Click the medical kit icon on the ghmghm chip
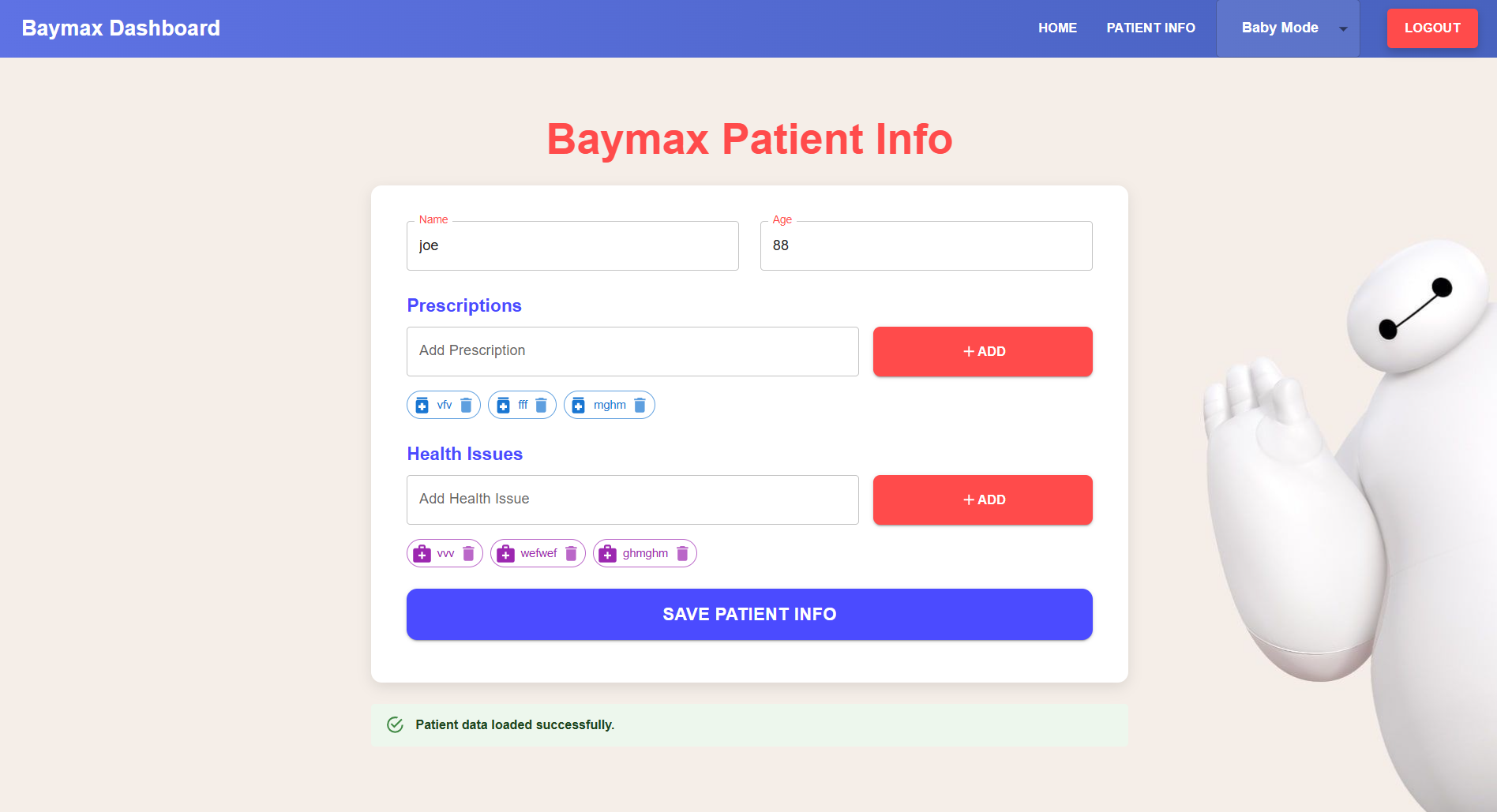 coord(607,553)
